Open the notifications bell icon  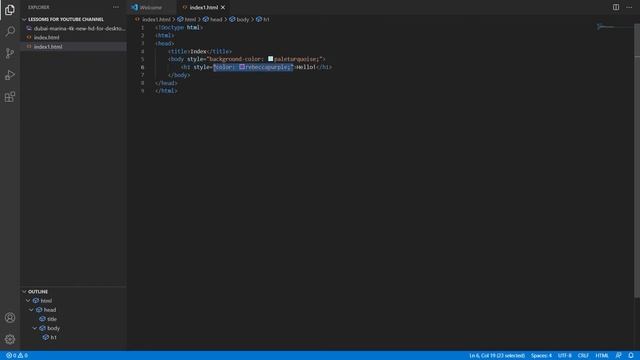pyautogui.click(x=631, y=356)
